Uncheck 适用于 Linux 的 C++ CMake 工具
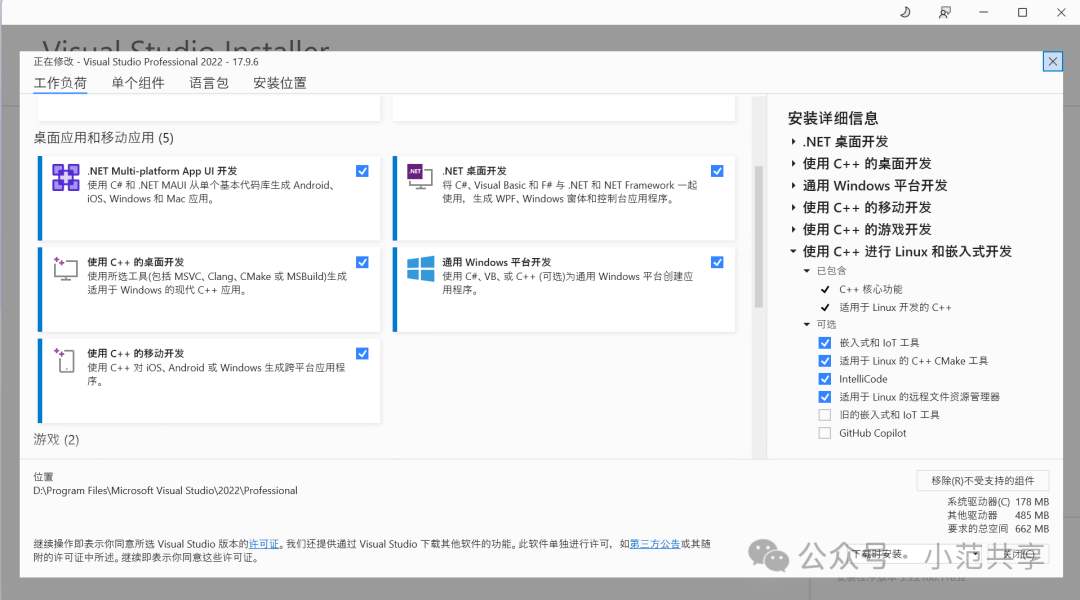1080x600 pixels. 824,360
